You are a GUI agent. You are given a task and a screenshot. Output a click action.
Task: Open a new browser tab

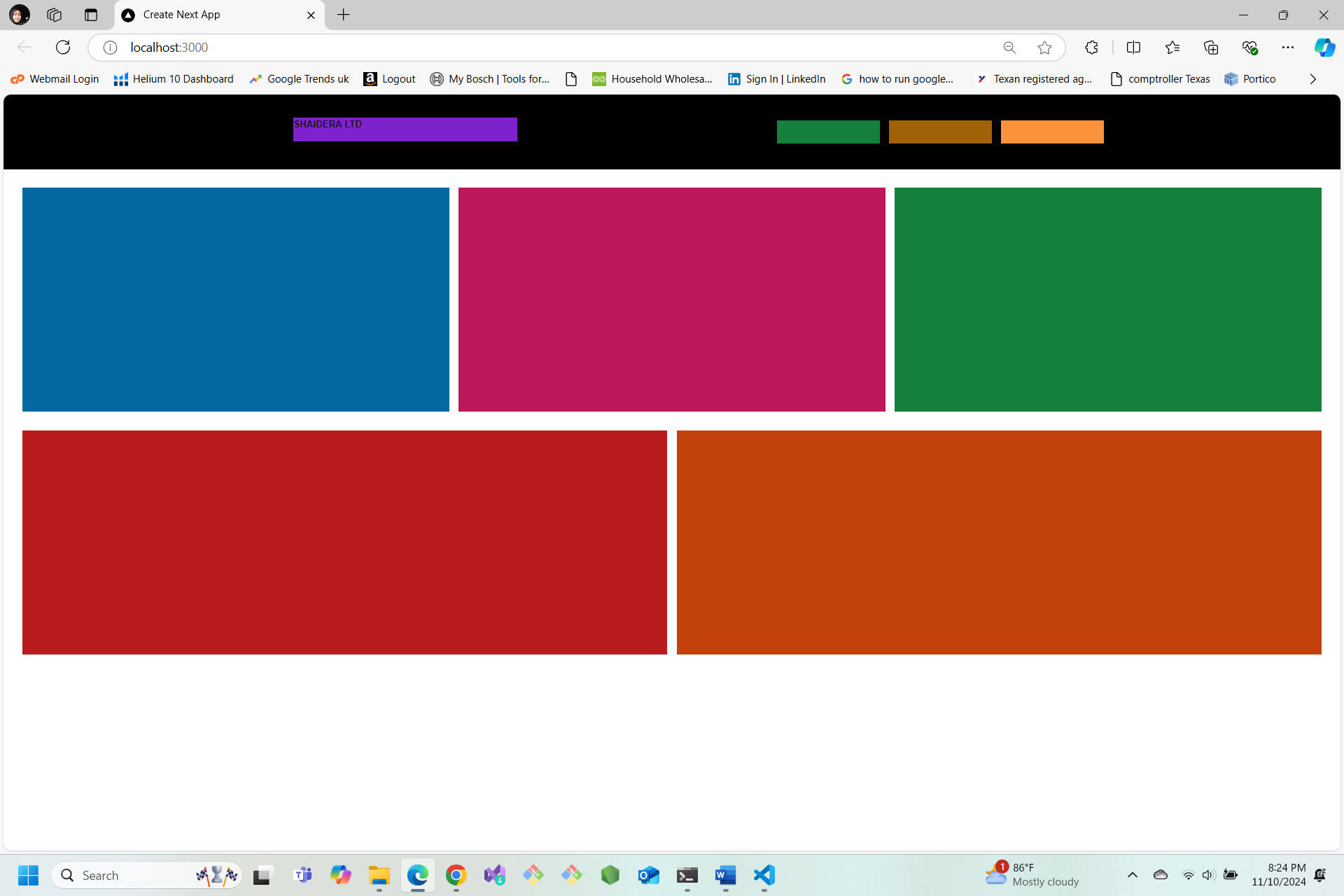[x=343, y=15]
